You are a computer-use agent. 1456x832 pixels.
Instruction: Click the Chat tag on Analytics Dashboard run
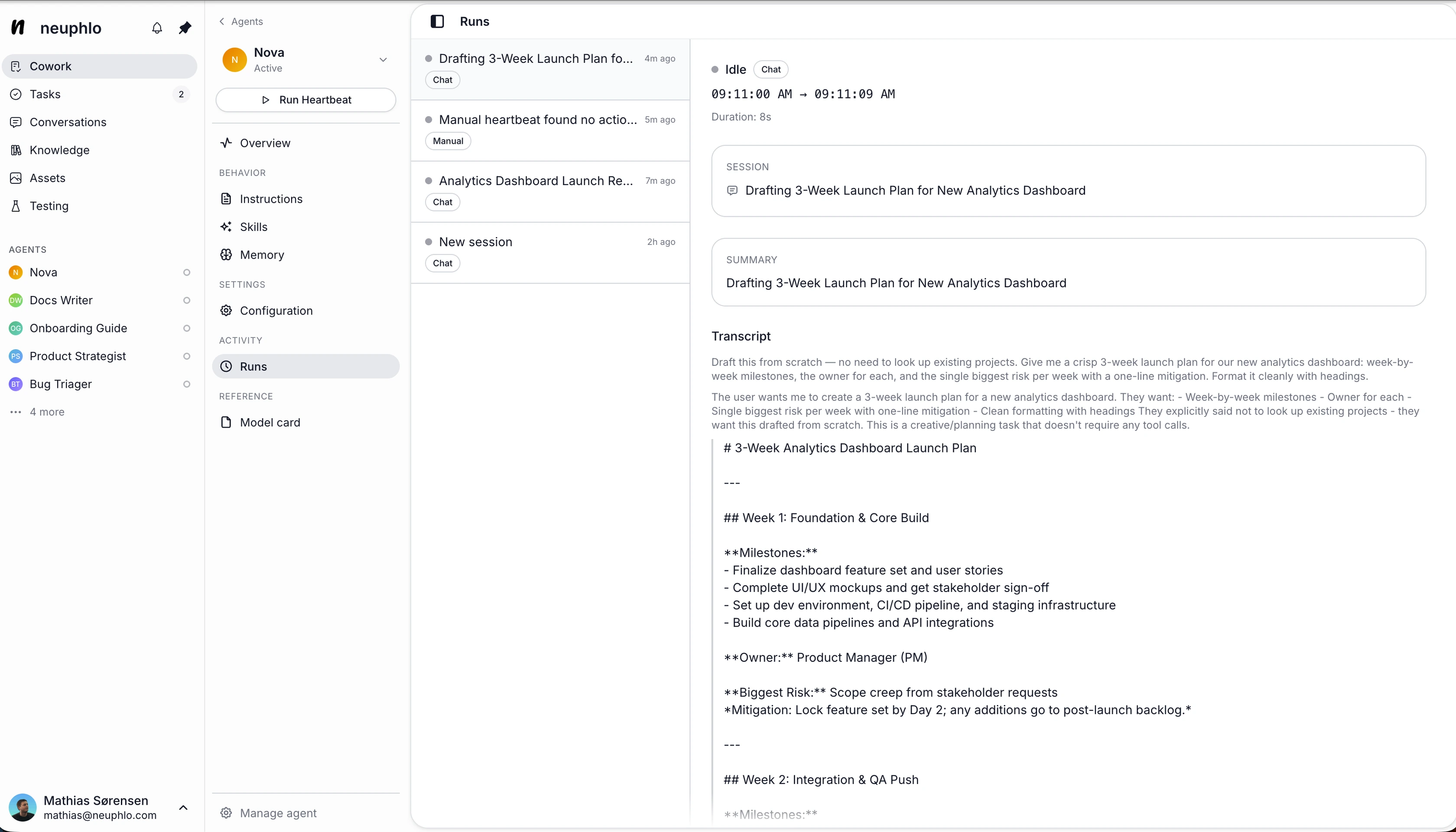(x=443, y=202)
